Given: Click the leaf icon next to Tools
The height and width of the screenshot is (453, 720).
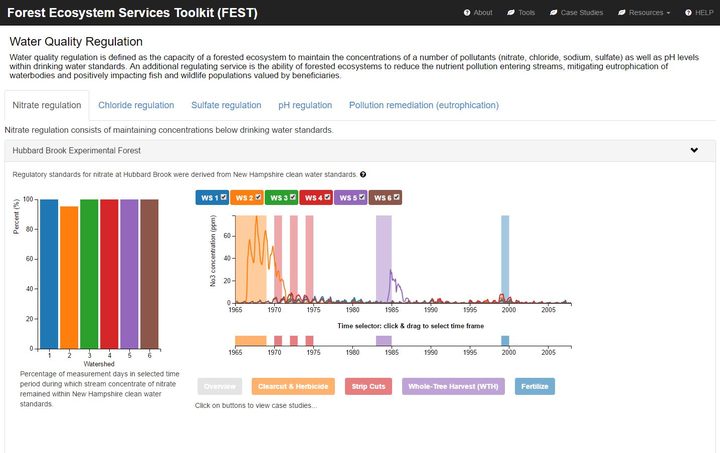Looking at the screenshot, I should tap(511, 13).
